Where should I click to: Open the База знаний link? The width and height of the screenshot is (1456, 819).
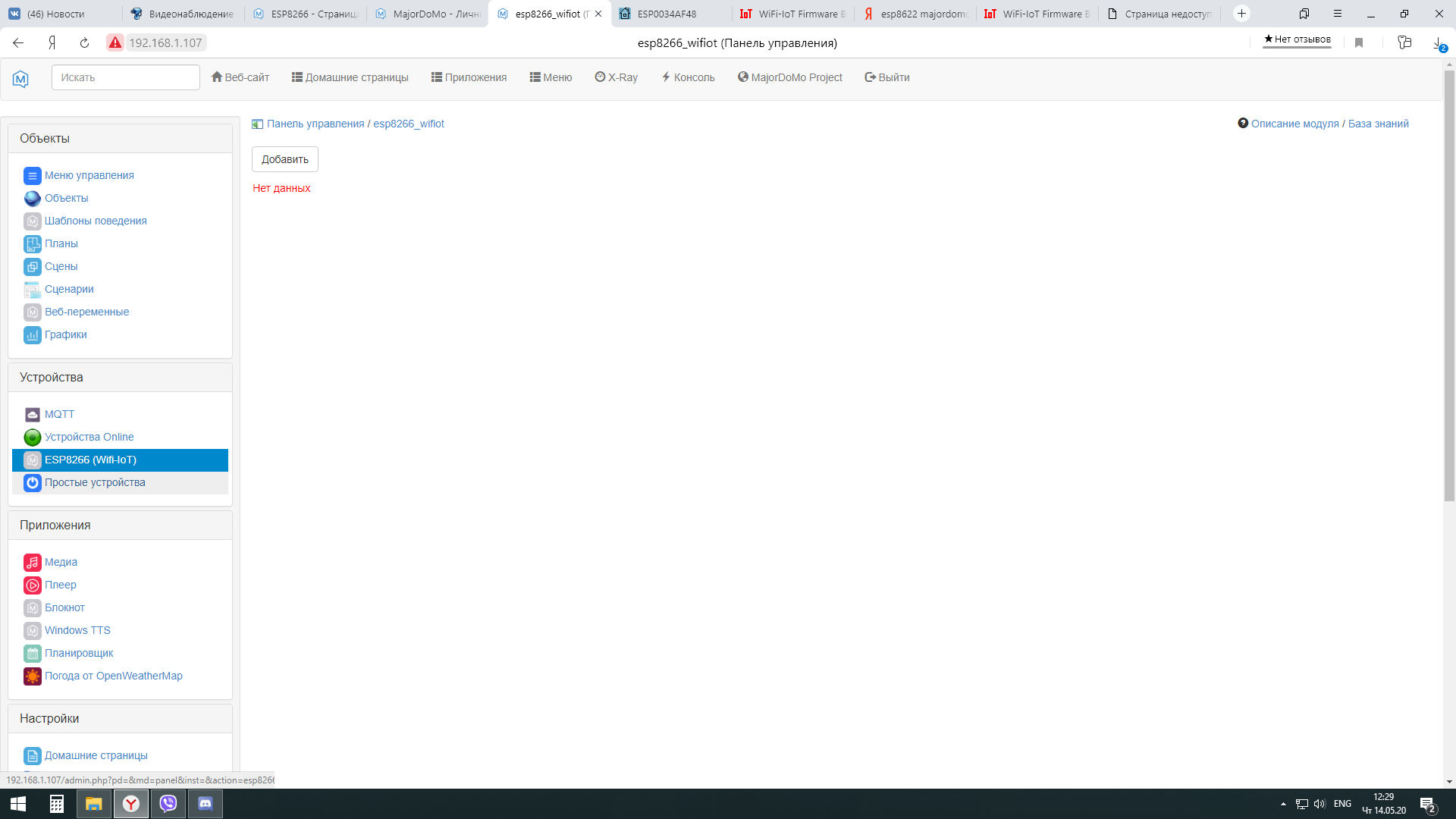[1378, 124]
